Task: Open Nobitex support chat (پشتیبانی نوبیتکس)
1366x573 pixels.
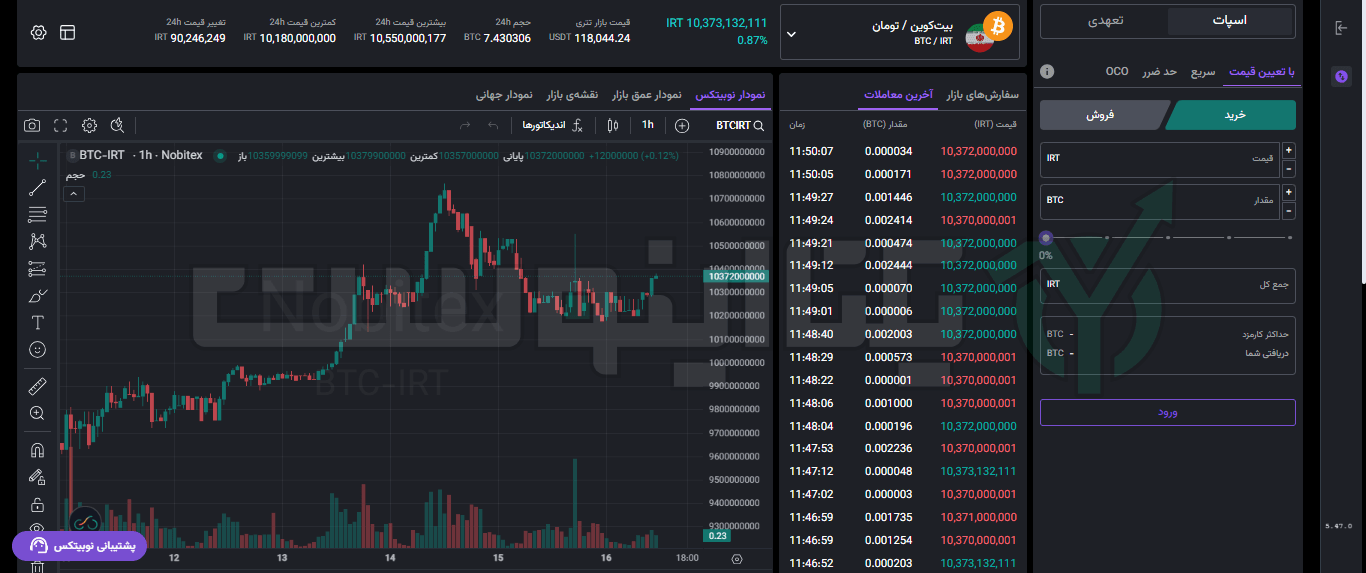Action: click(x=80, y=546)
